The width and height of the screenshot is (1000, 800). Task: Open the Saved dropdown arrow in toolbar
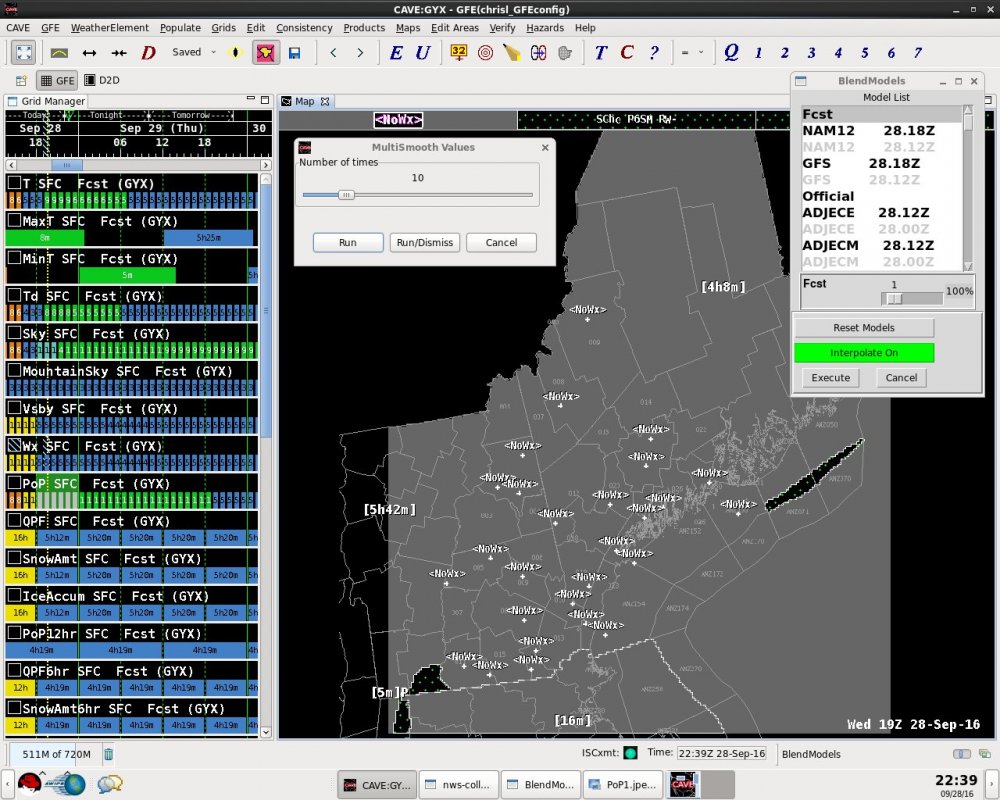(x=213, y=52)
